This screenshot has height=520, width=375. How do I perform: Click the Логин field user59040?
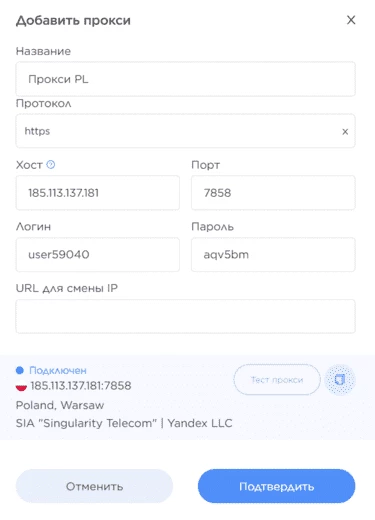[x=98, y=255]
